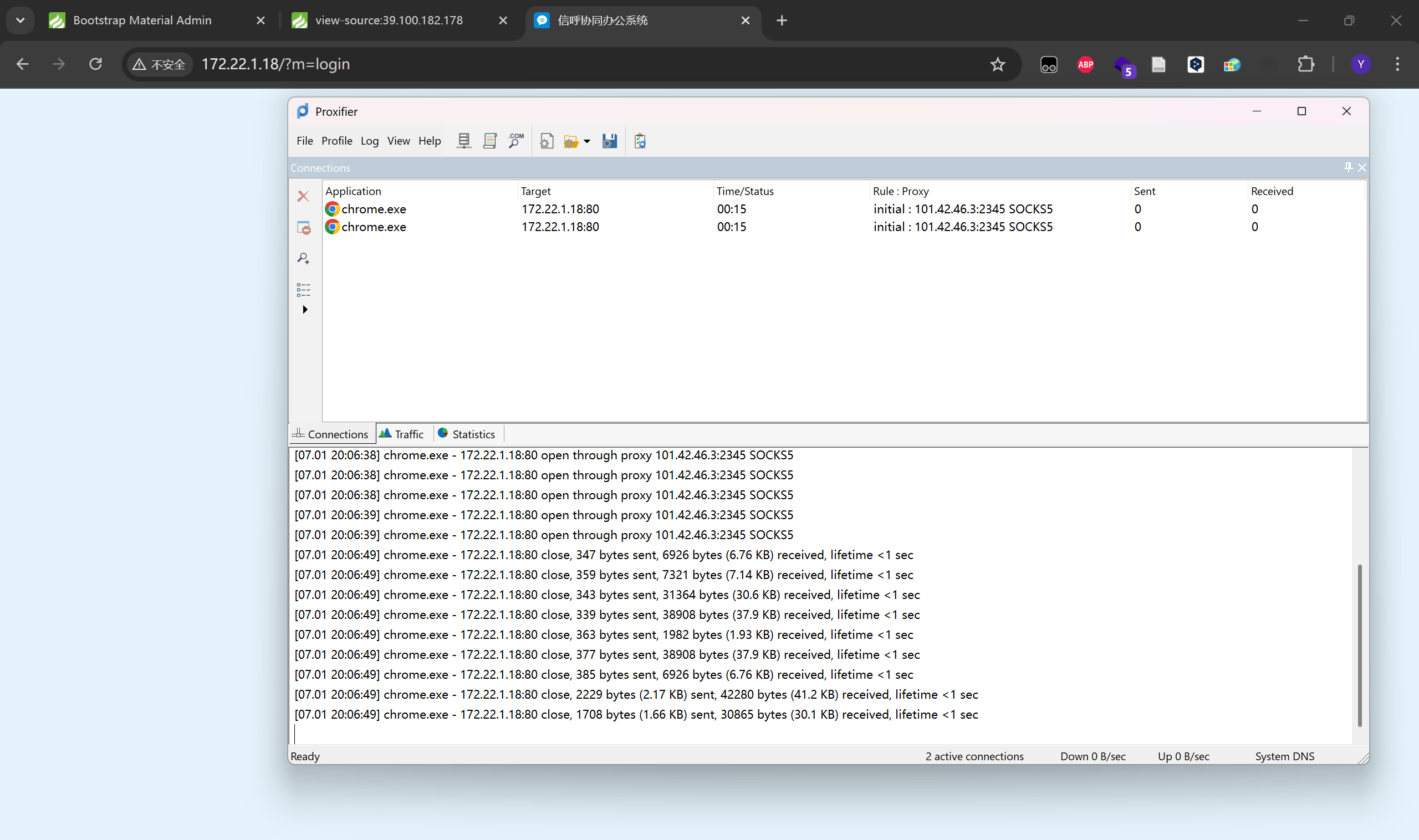Click block application sidebar icon
Image resolution: width=1419 pixels, height=840 pixels.
click(304, 228)
